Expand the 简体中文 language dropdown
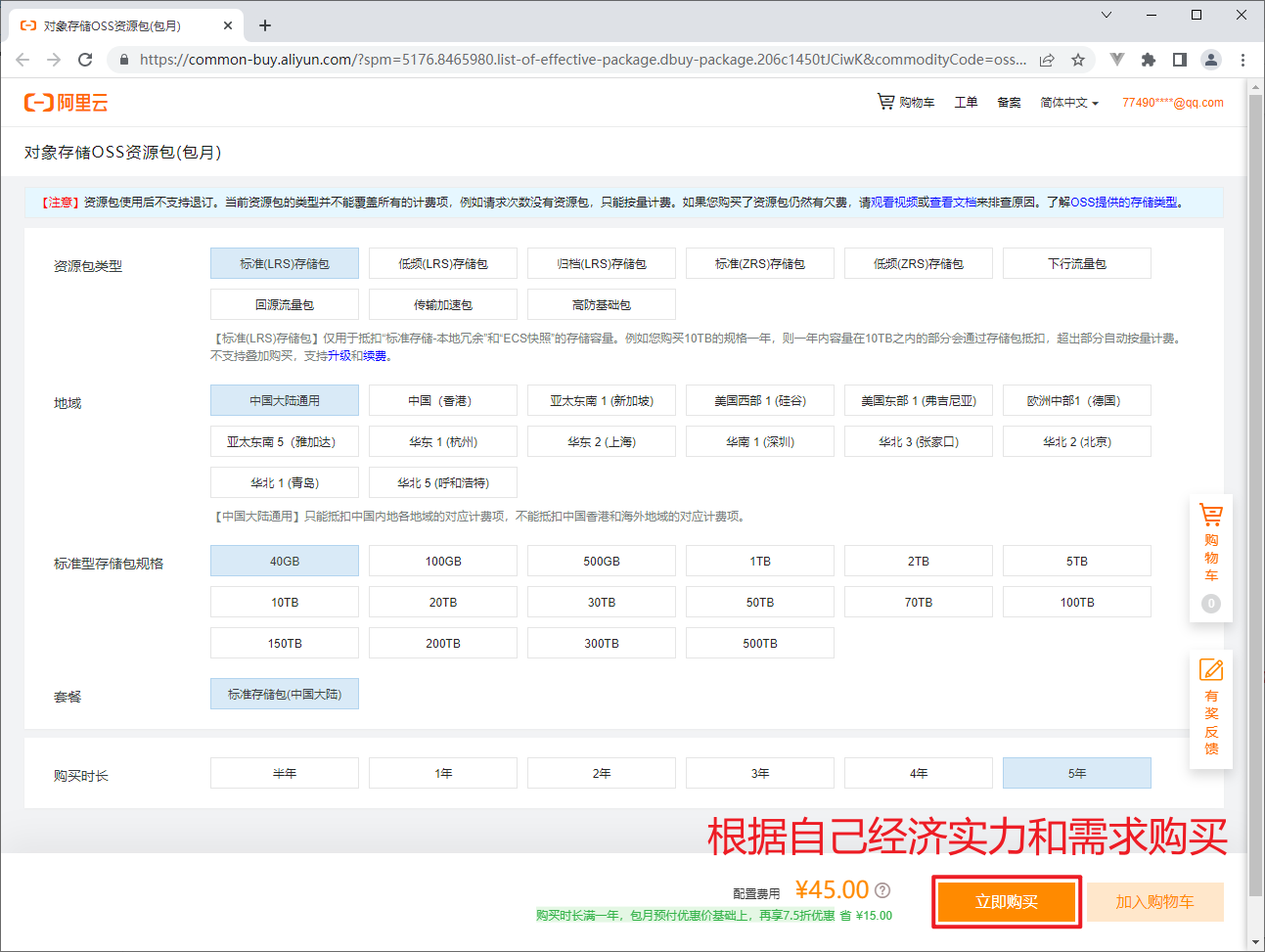1265x952 pixels. point(1069,102)
